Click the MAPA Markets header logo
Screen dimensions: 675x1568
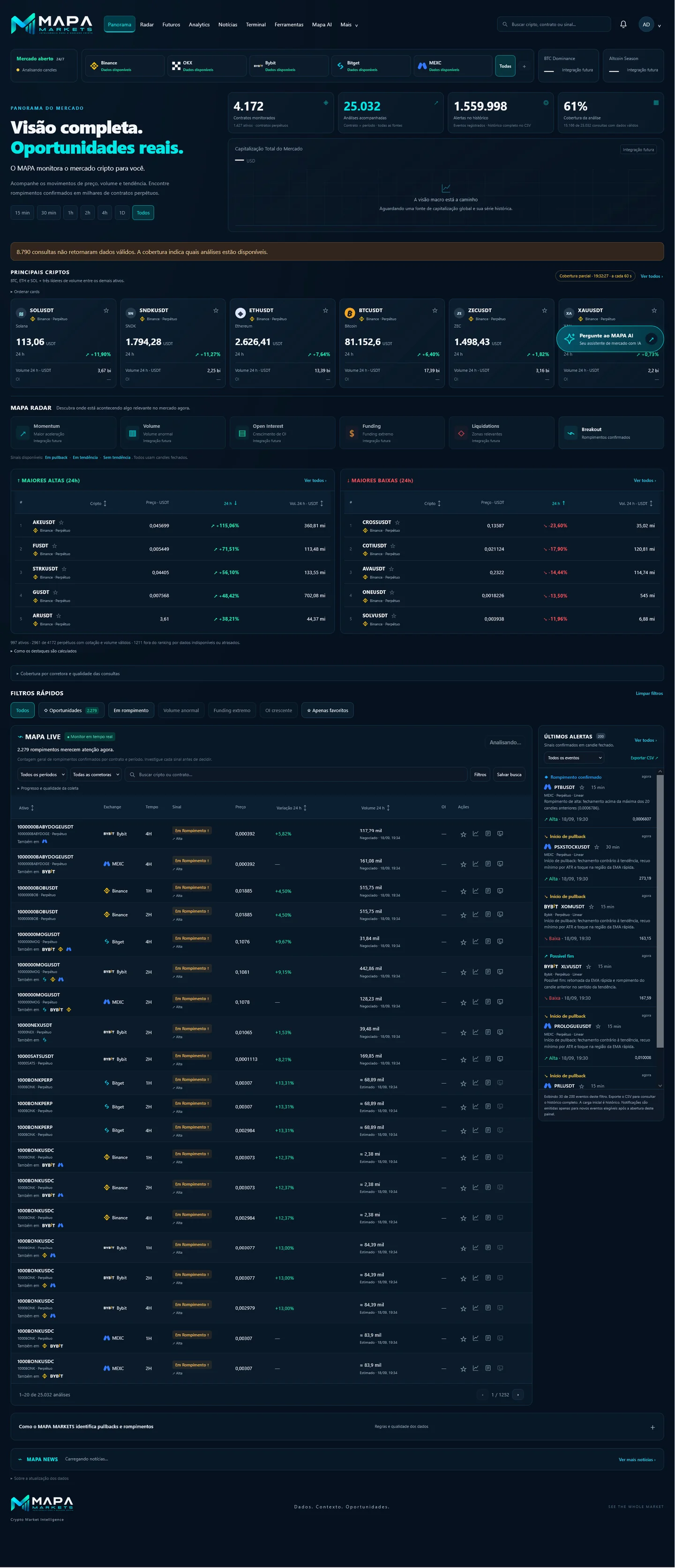point(52,24)
